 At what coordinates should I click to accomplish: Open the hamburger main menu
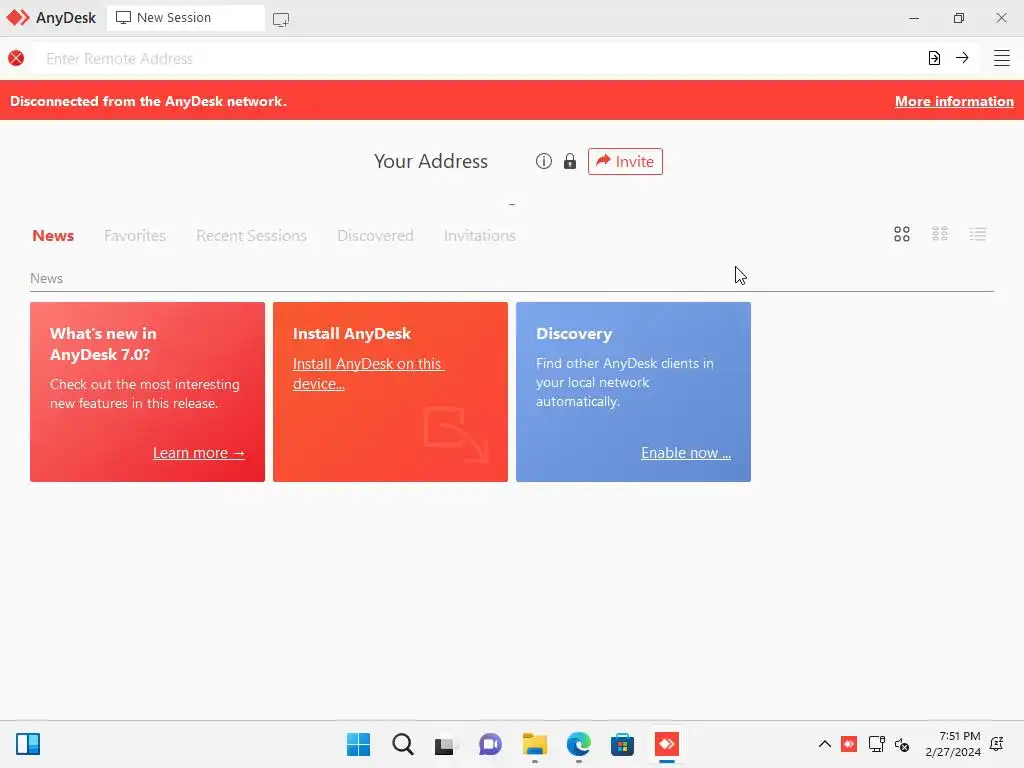pos(1001,58)
